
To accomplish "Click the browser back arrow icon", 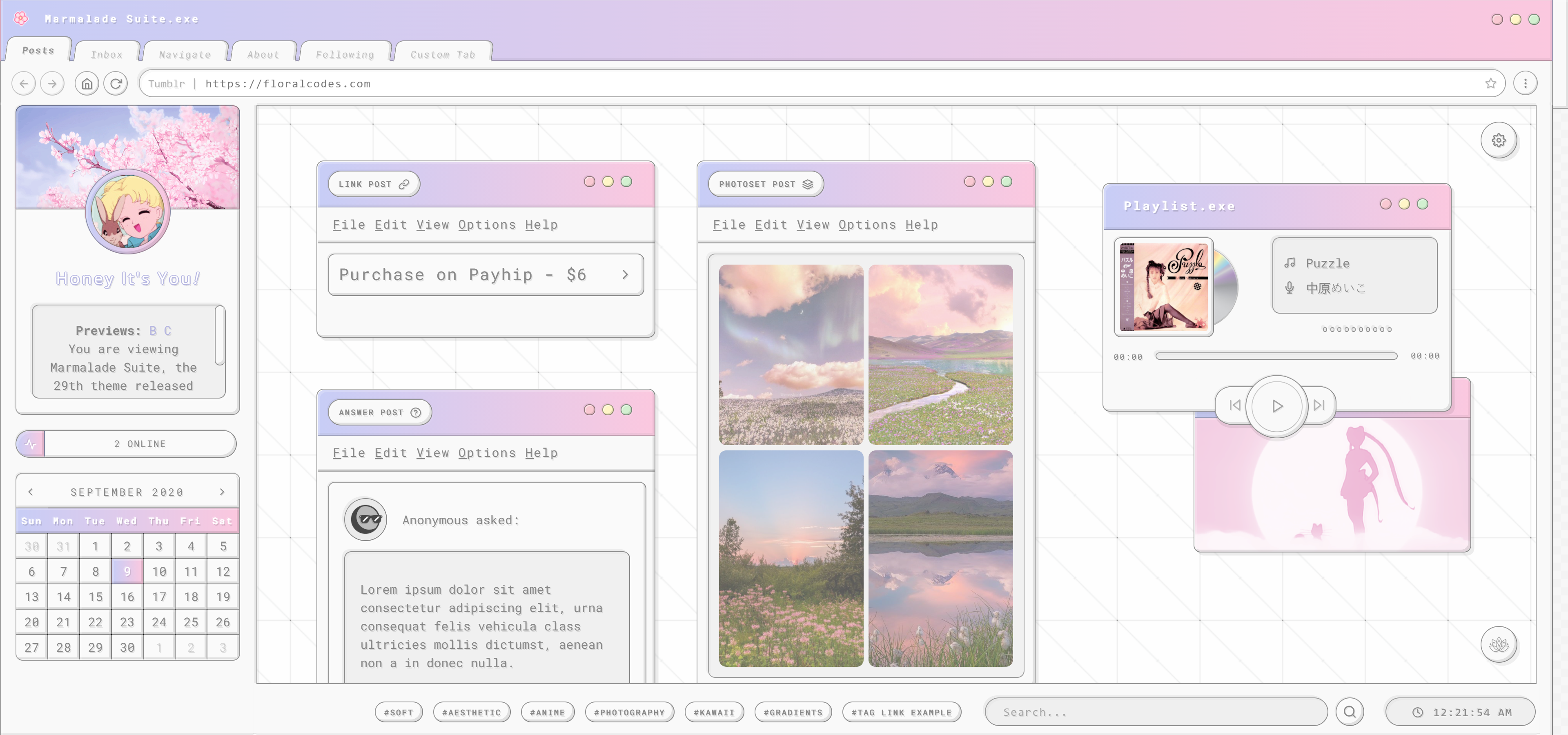I will (24, 83).
